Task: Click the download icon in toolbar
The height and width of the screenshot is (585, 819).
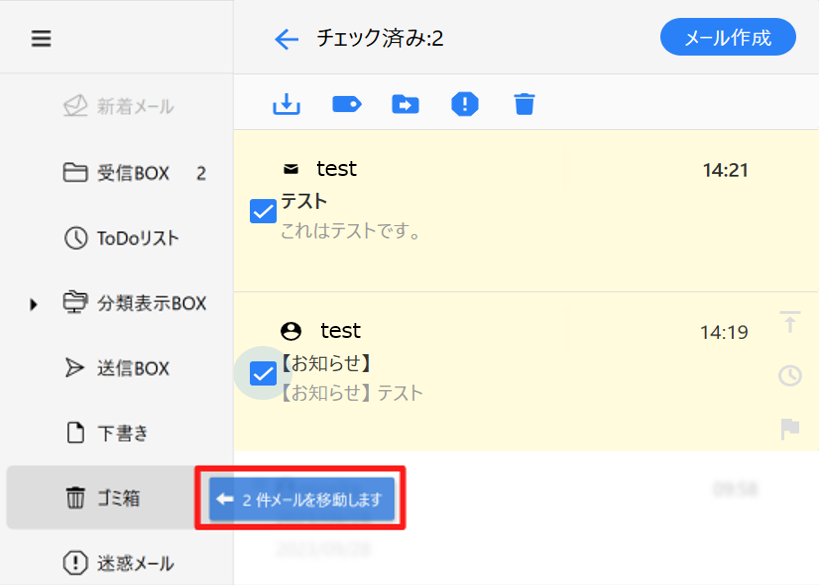Action: tap(286, 104)
